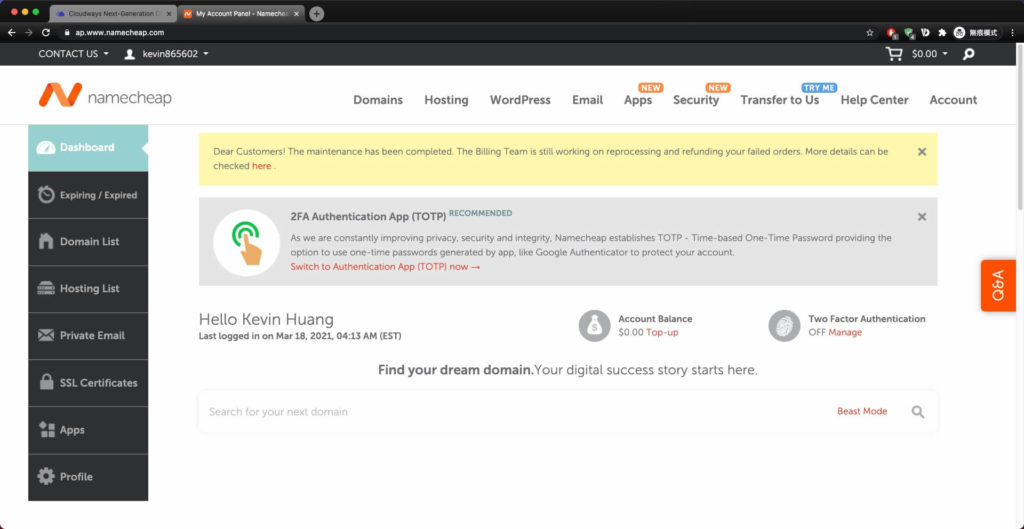Click the browser back arrow

pyautogui.click(x=12, y=32)
